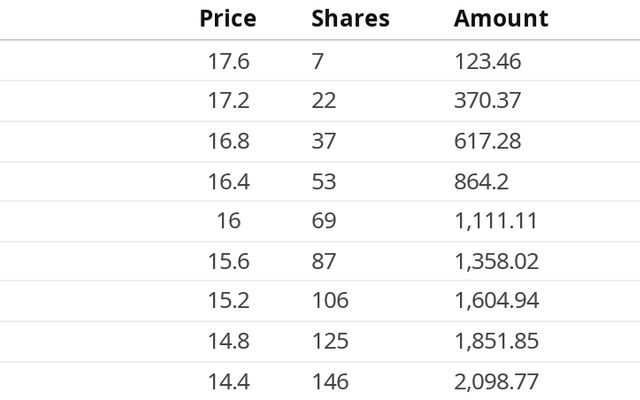Click the amount value 1,358.02
This screenshot has height=400, width=640.
pos(496,261)
